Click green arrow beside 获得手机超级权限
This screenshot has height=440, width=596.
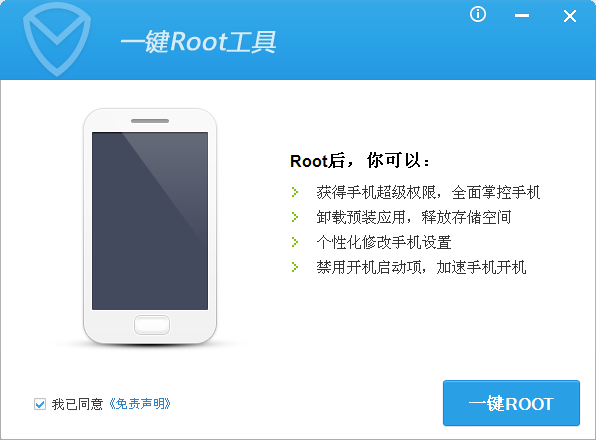pyautogui.click(x=295, y=192)
